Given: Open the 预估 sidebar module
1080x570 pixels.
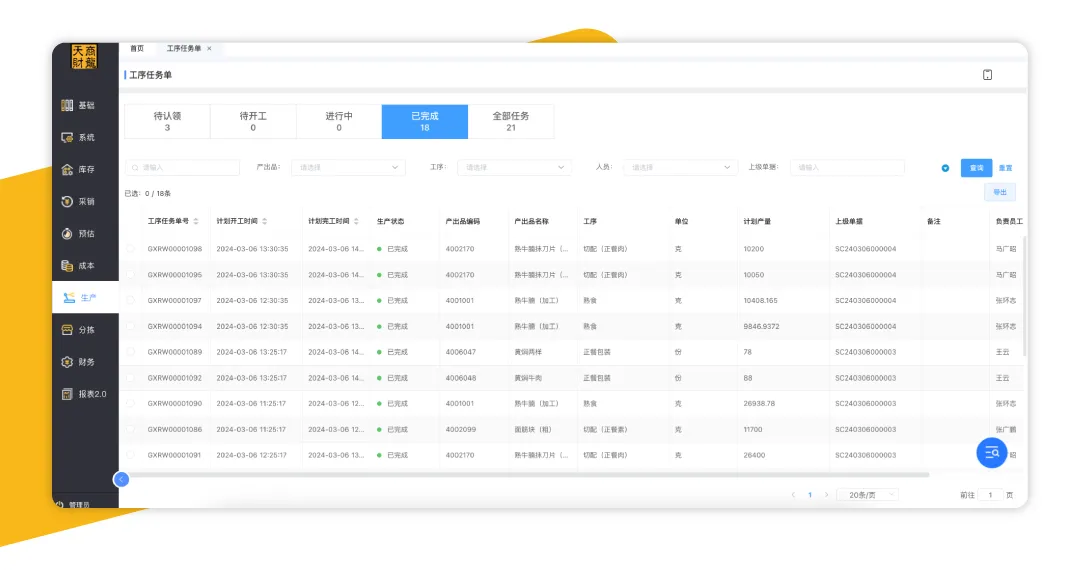Looking at the screenshot, I should click(78, 233).
